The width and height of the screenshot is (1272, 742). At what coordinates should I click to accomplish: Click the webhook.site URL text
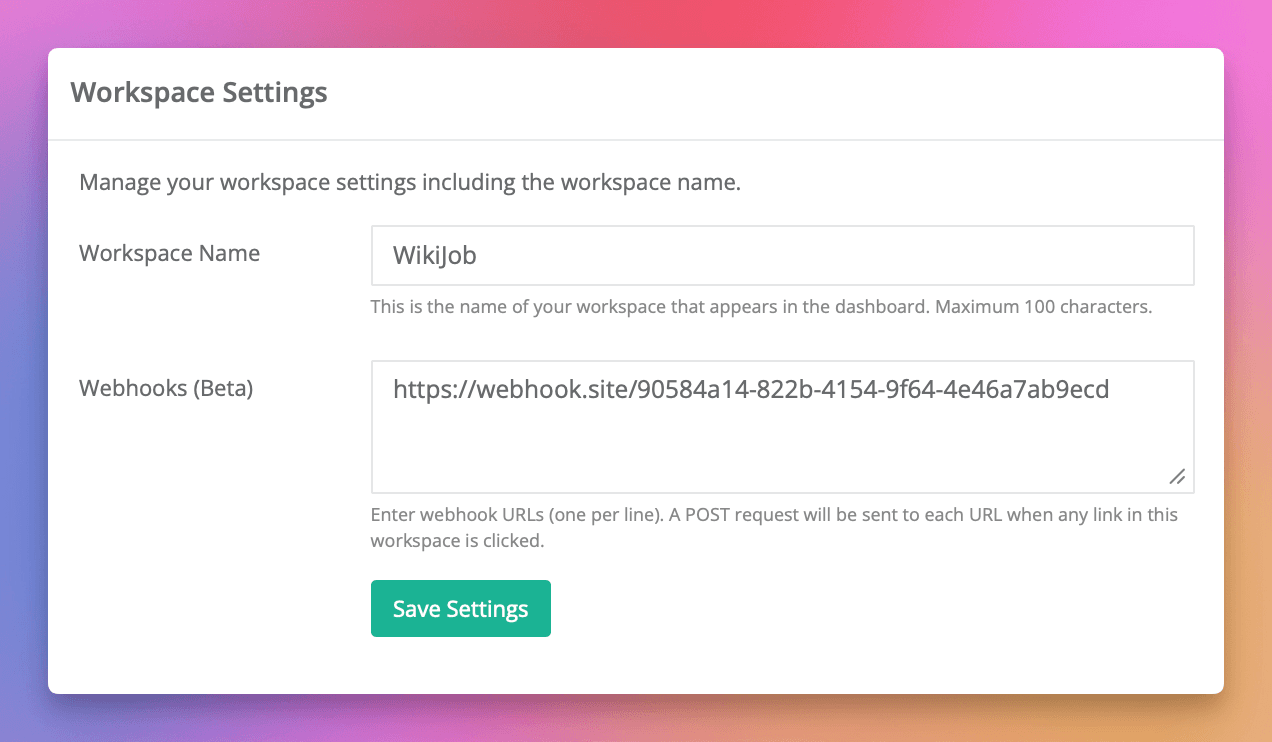[750, 390]
